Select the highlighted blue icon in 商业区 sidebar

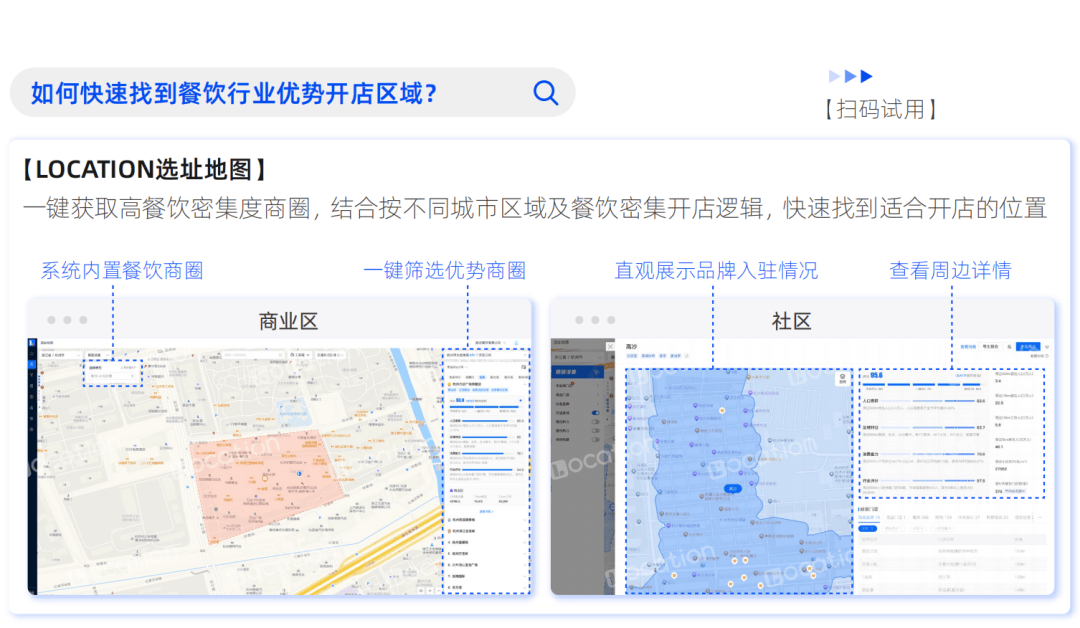coord(32,365)
